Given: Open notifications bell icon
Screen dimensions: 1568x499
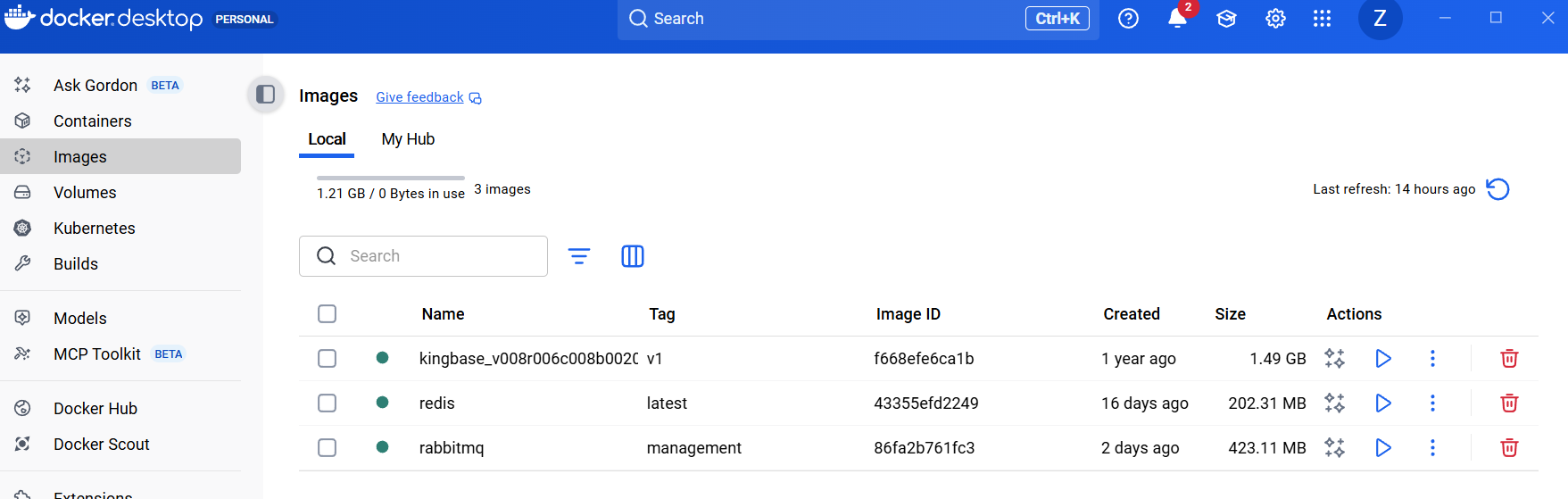Looking at the screenshot, I should (1178, 19).
